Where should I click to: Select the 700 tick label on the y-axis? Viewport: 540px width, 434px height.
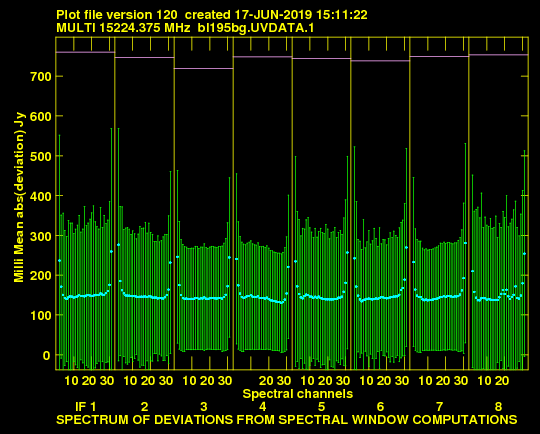(x=41, y=76)
